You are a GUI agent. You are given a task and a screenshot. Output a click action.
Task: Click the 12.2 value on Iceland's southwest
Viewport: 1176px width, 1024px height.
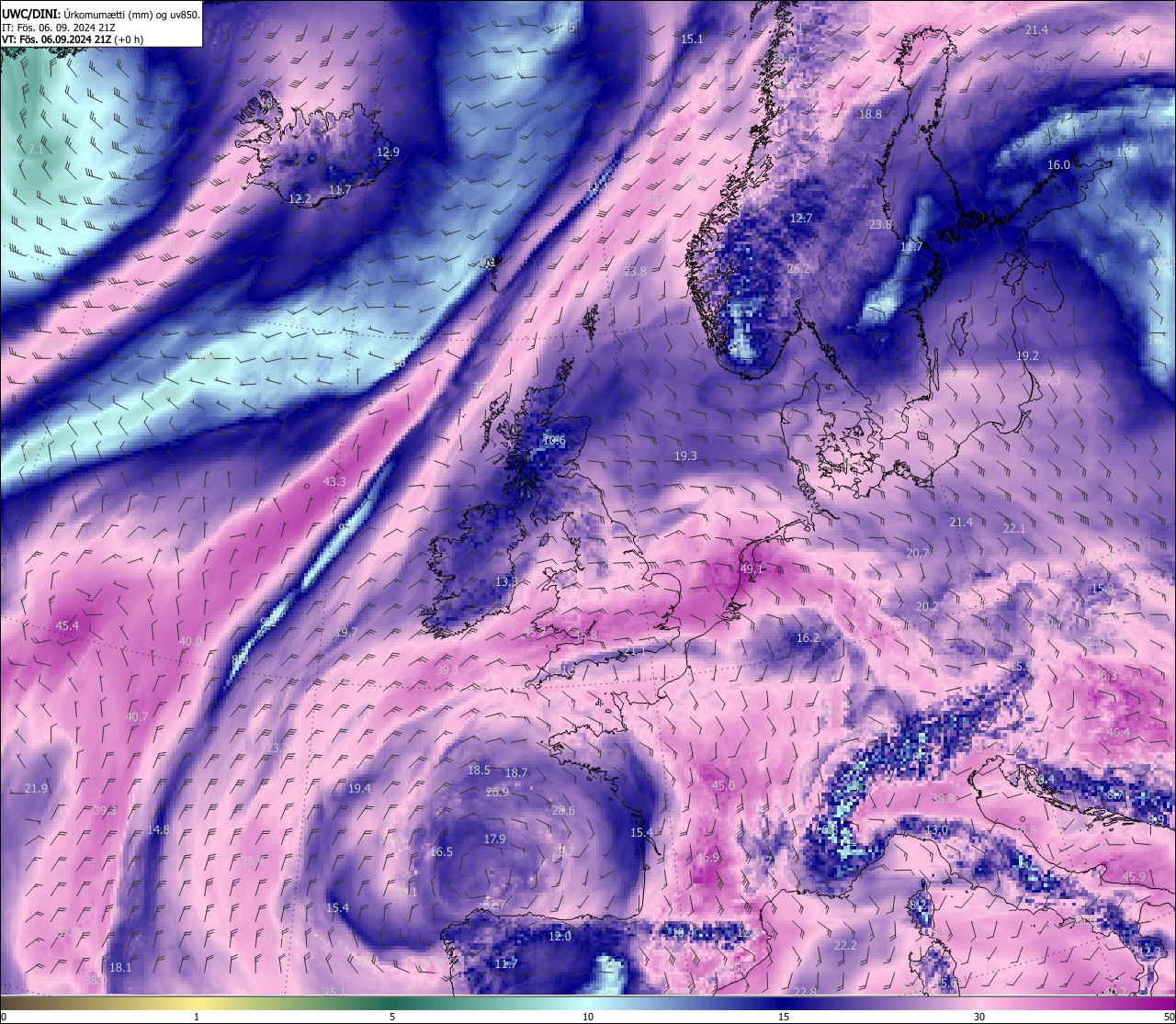click(300, 198)
